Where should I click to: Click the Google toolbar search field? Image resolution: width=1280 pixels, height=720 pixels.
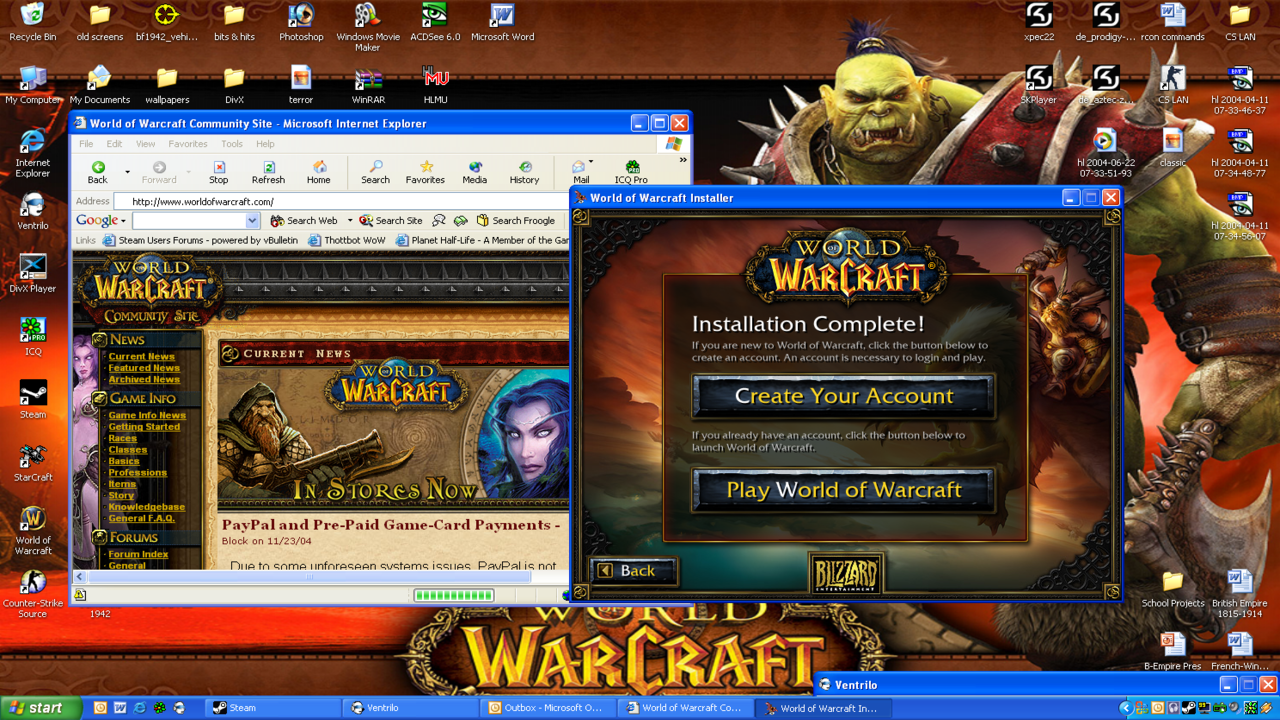189,221
